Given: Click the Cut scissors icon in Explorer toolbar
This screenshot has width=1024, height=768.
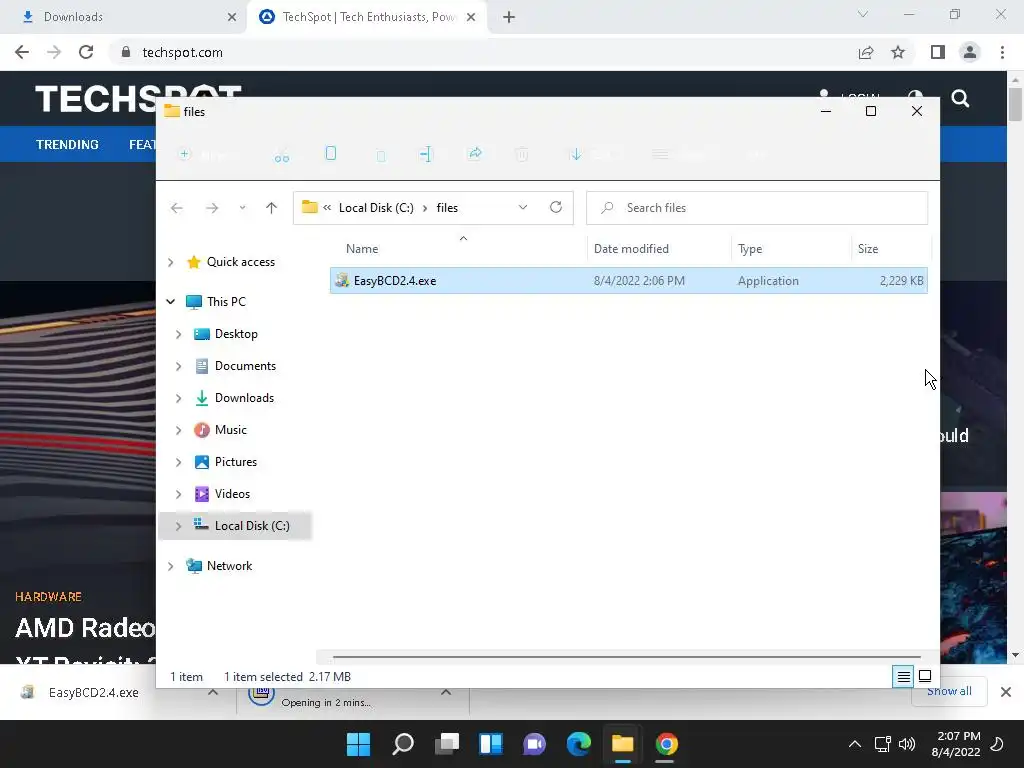Looking at the screenshot, I should pyautogui.click(x=281, y=155).
